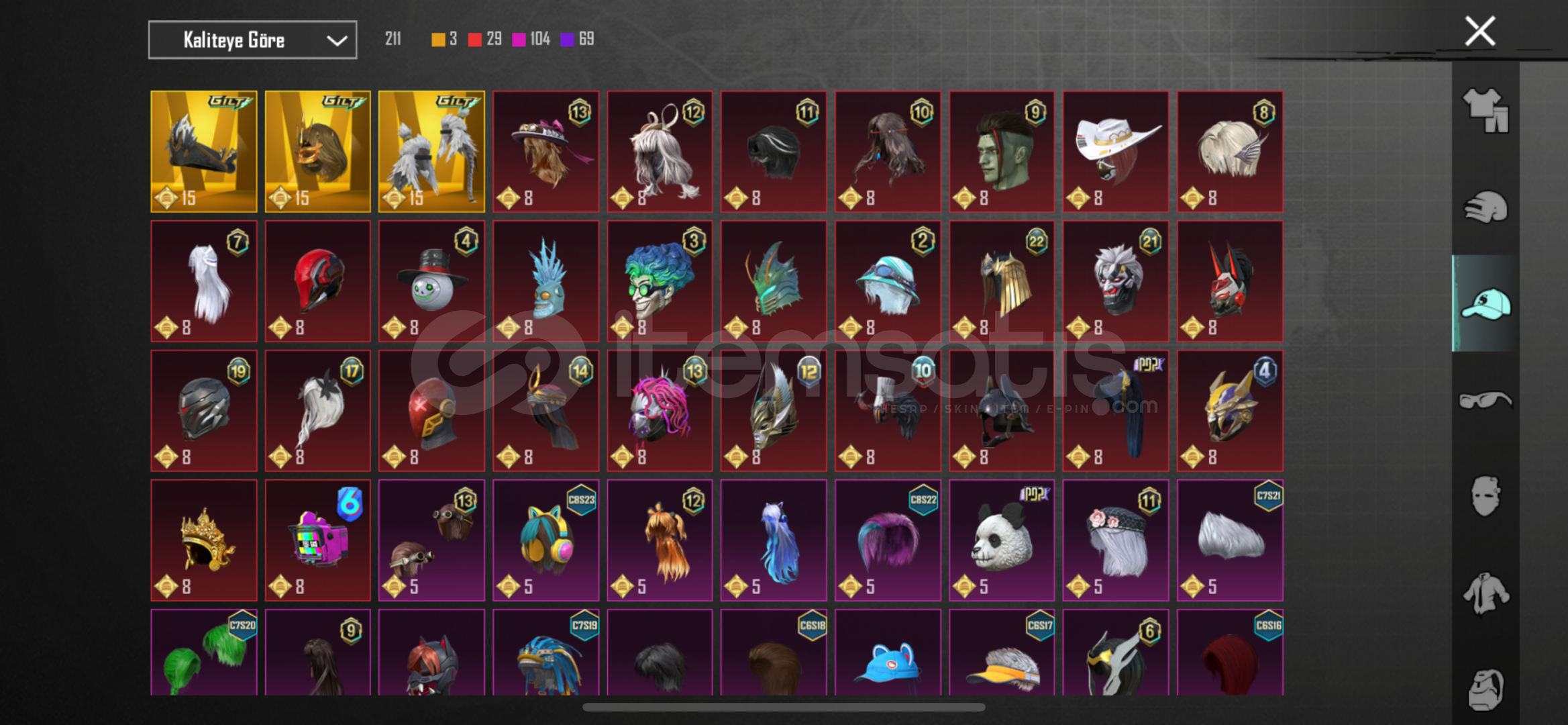The height and width of the screenshot is (725, 1568).
Task: Choose the panda head mask item
Action: click(1002, 540)
